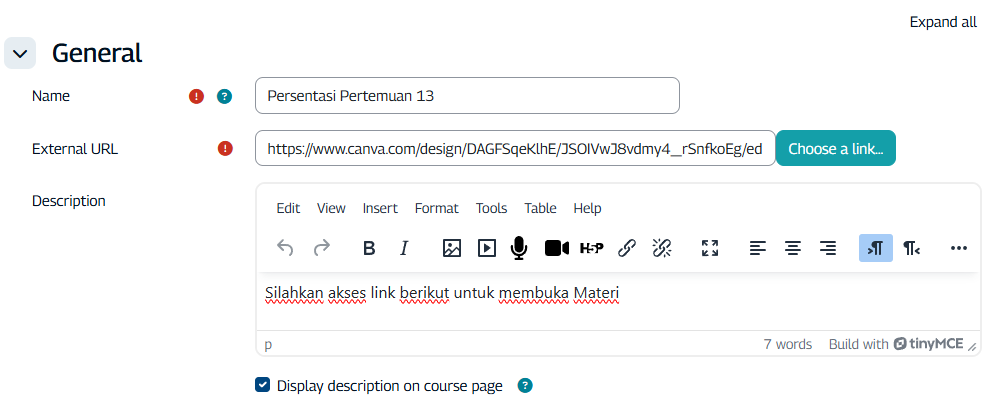990x401 pixels.
Task: Click the Italic formatting icon
Action: pyautogui.click(x=404, y=248)
